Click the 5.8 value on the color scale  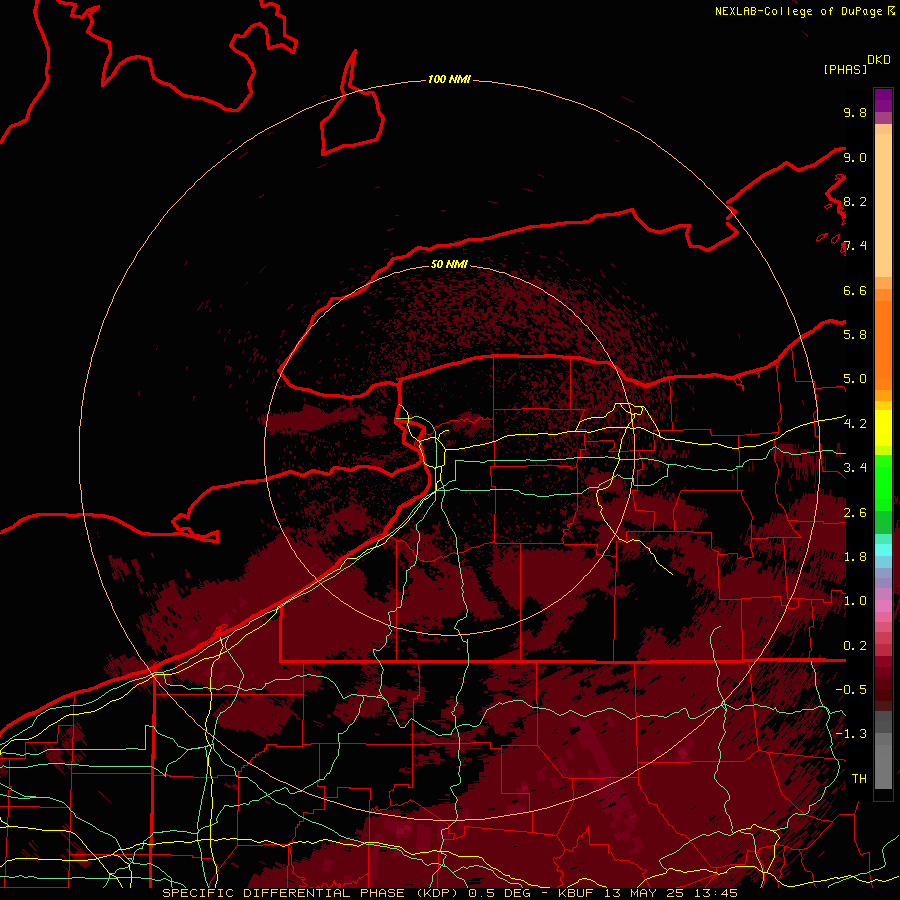point(855,334)
